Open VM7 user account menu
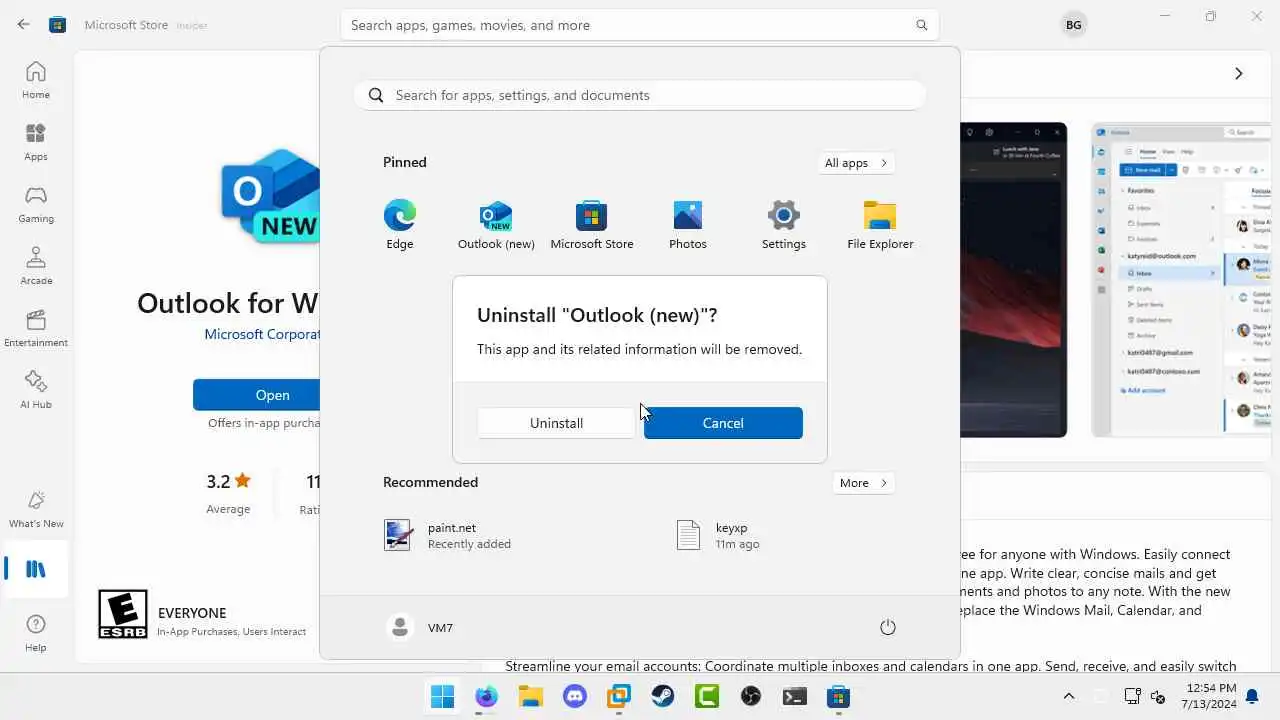 tap(420, 627)
